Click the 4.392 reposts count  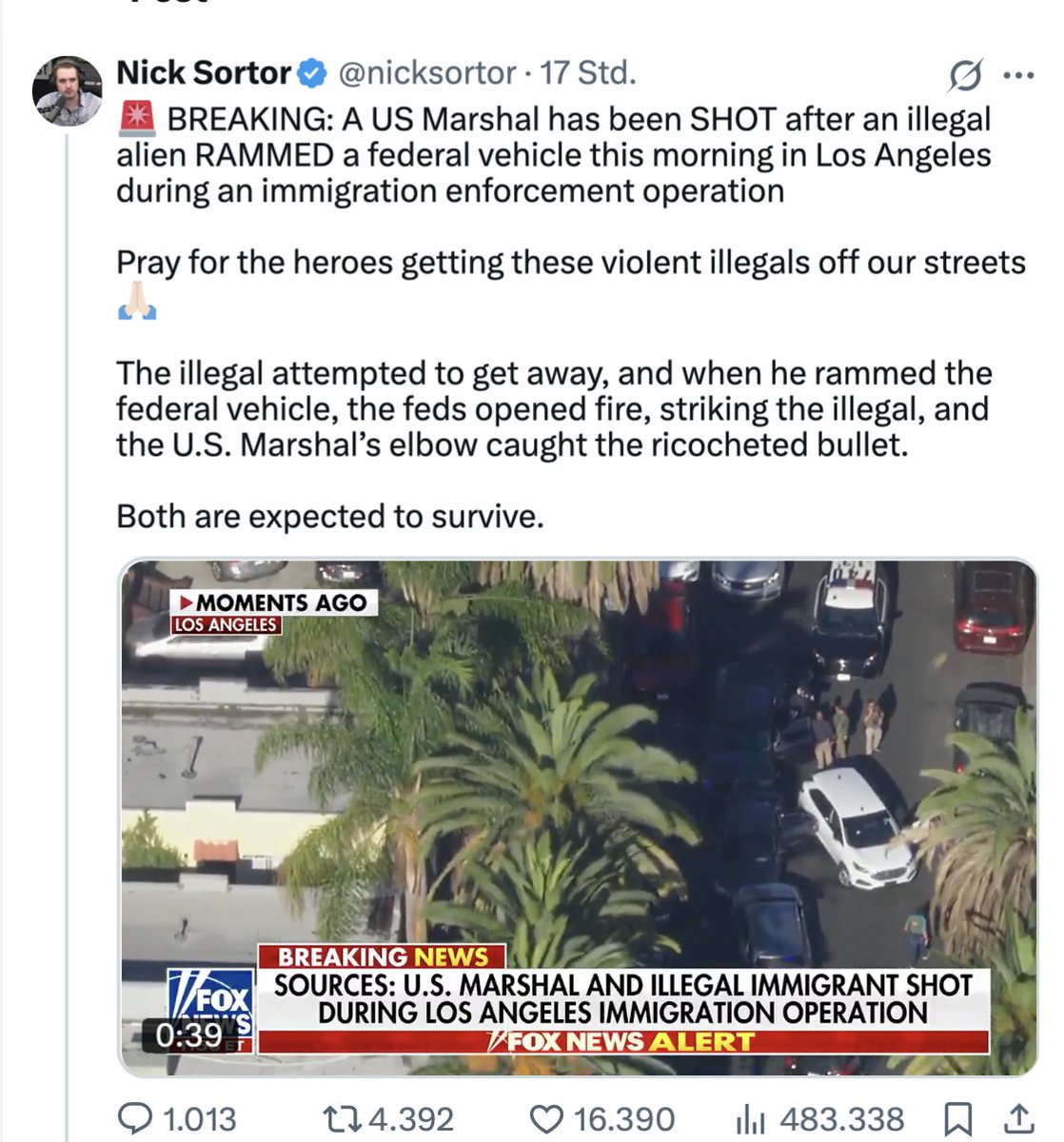(411, 1119)
